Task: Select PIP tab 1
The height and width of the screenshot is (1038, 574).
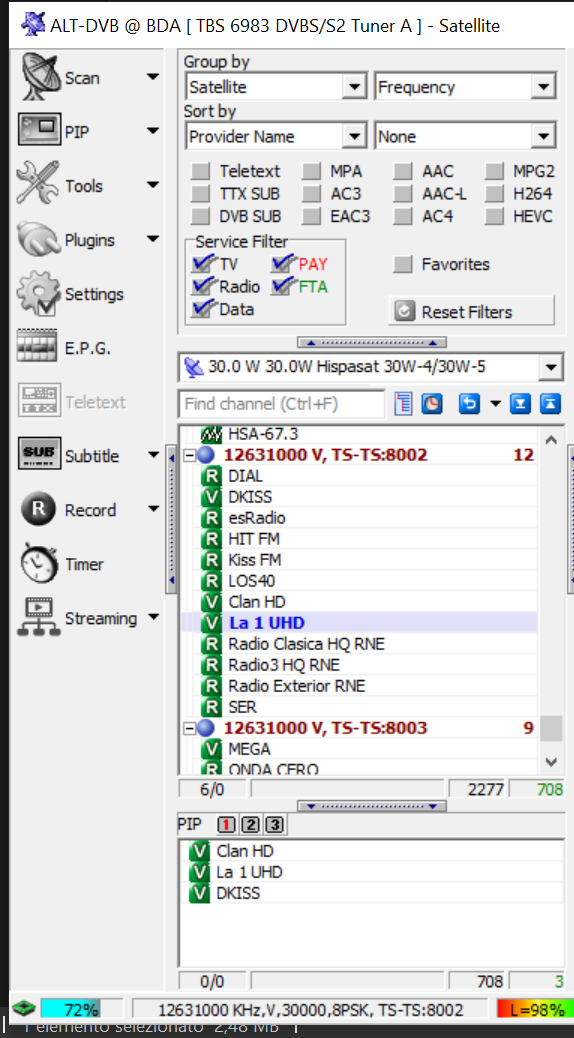Action: (228, 825)
